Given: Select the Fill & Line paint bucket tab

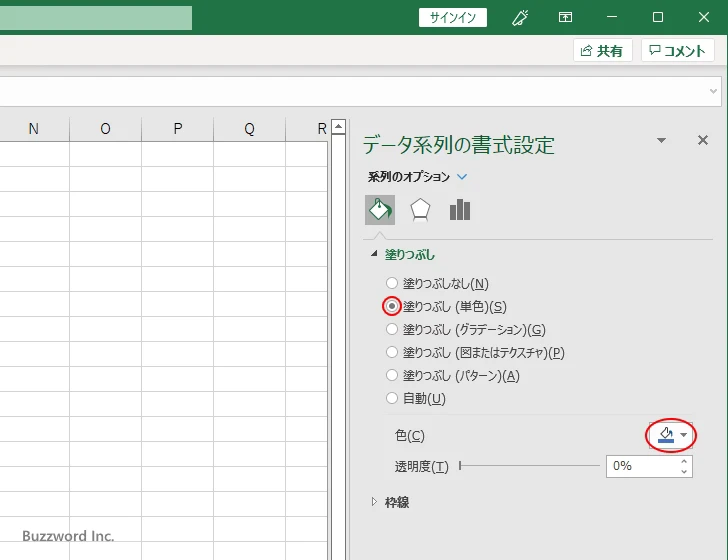Looking at the screenshot, I should coord(380,210).
